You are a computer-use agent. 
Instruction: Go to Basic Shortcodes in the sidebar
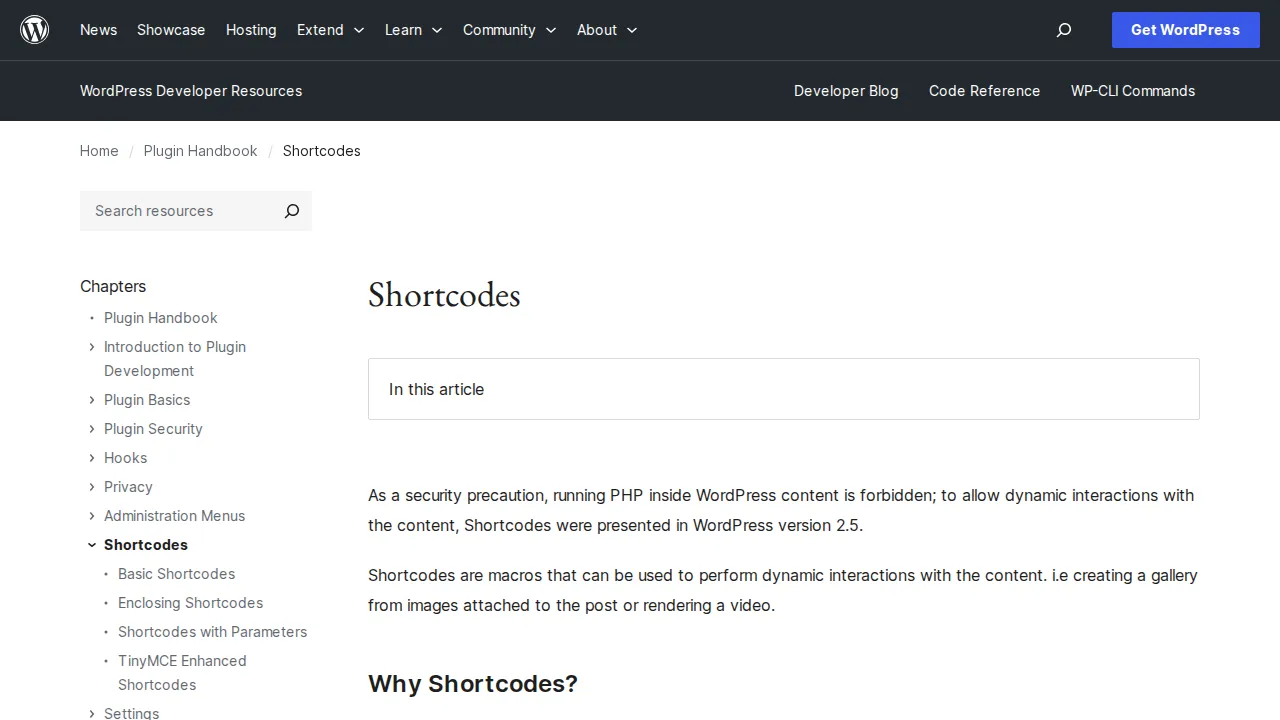point(176,574)
